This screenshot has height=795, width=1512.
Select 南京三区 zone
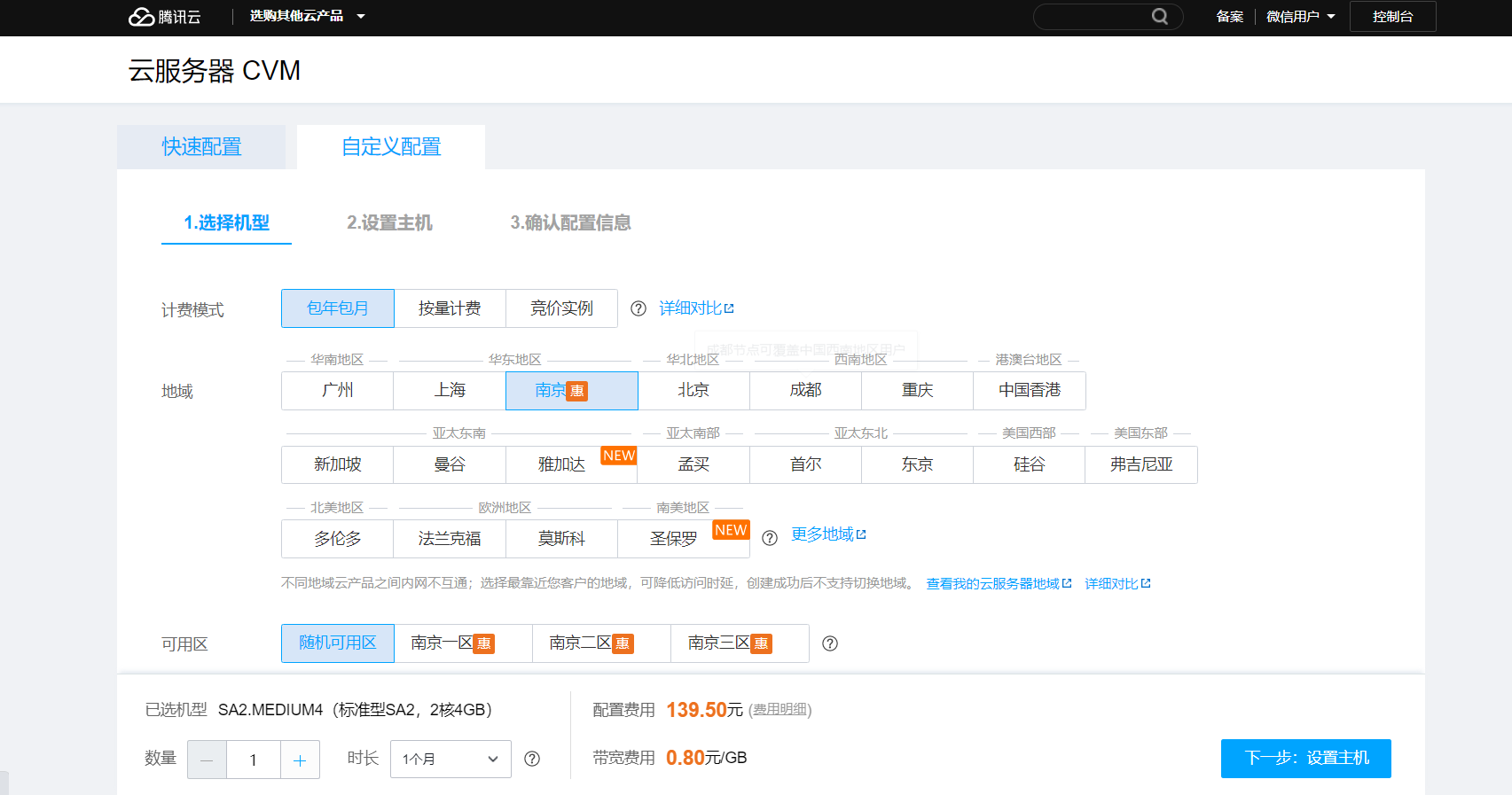pos(740,643)
